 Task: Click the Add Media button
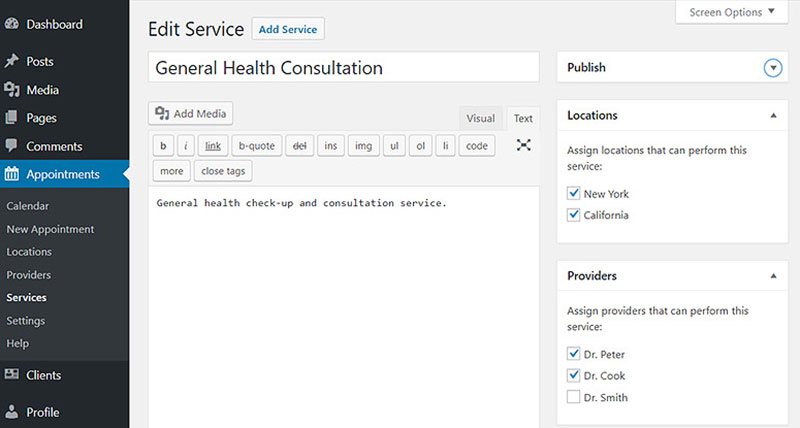[190, 113]
